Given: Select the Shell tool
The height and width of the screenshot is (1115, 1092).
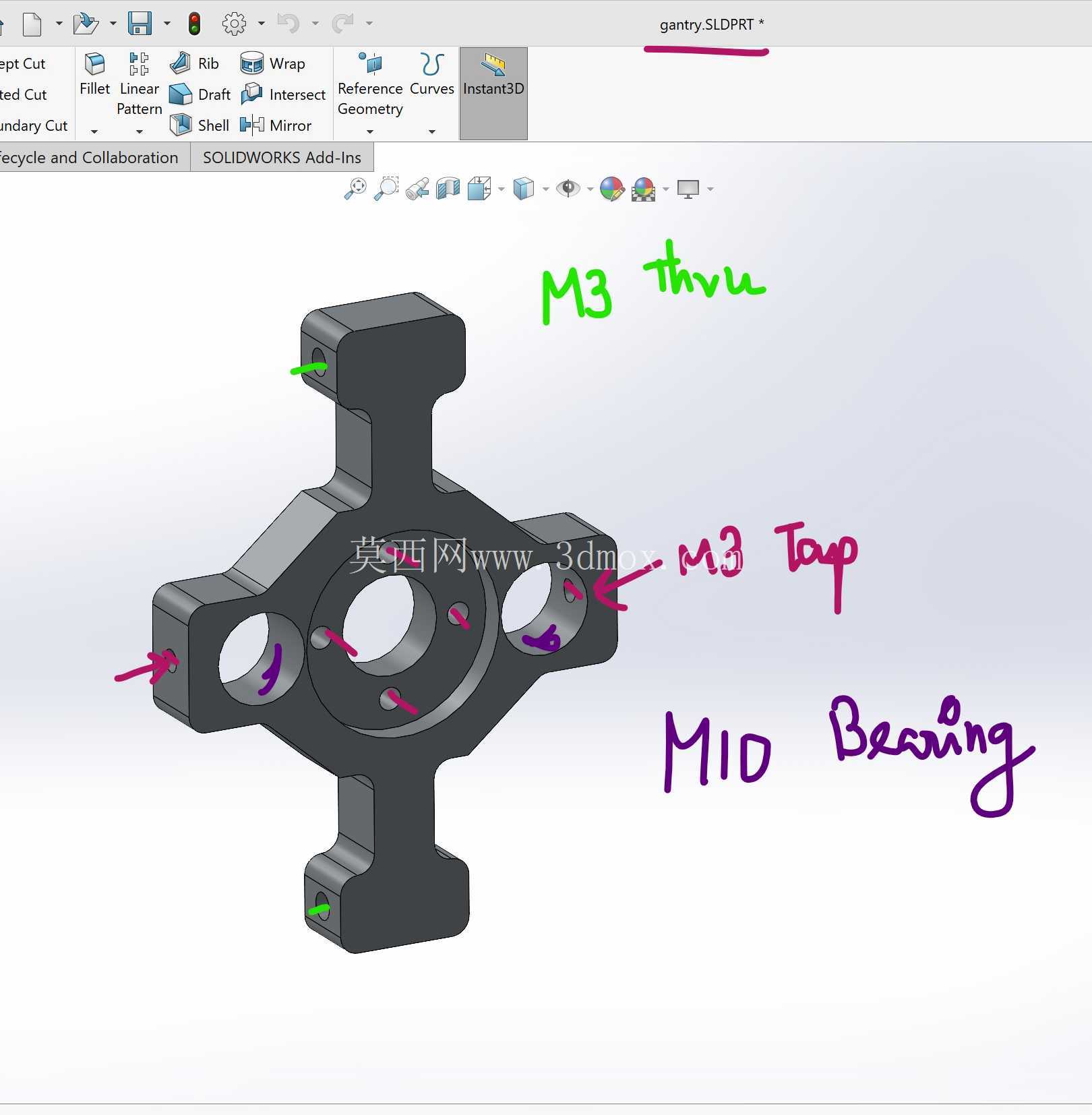Looking at the screenshot, I should [x=200, y=125].
